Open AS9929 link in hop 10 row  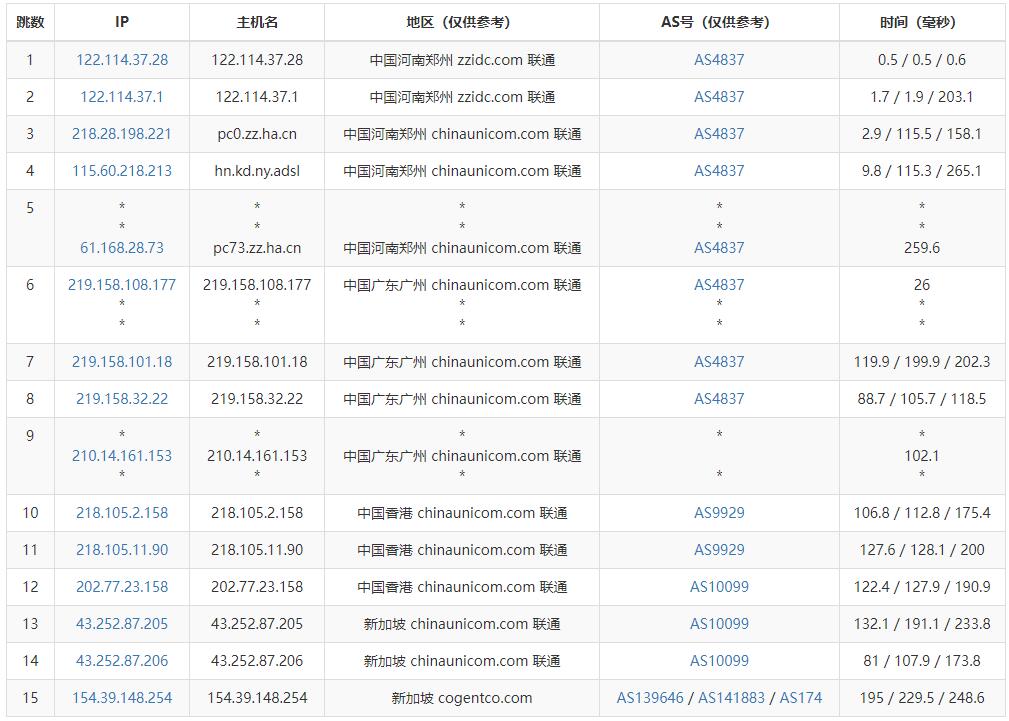coord(719,513)
